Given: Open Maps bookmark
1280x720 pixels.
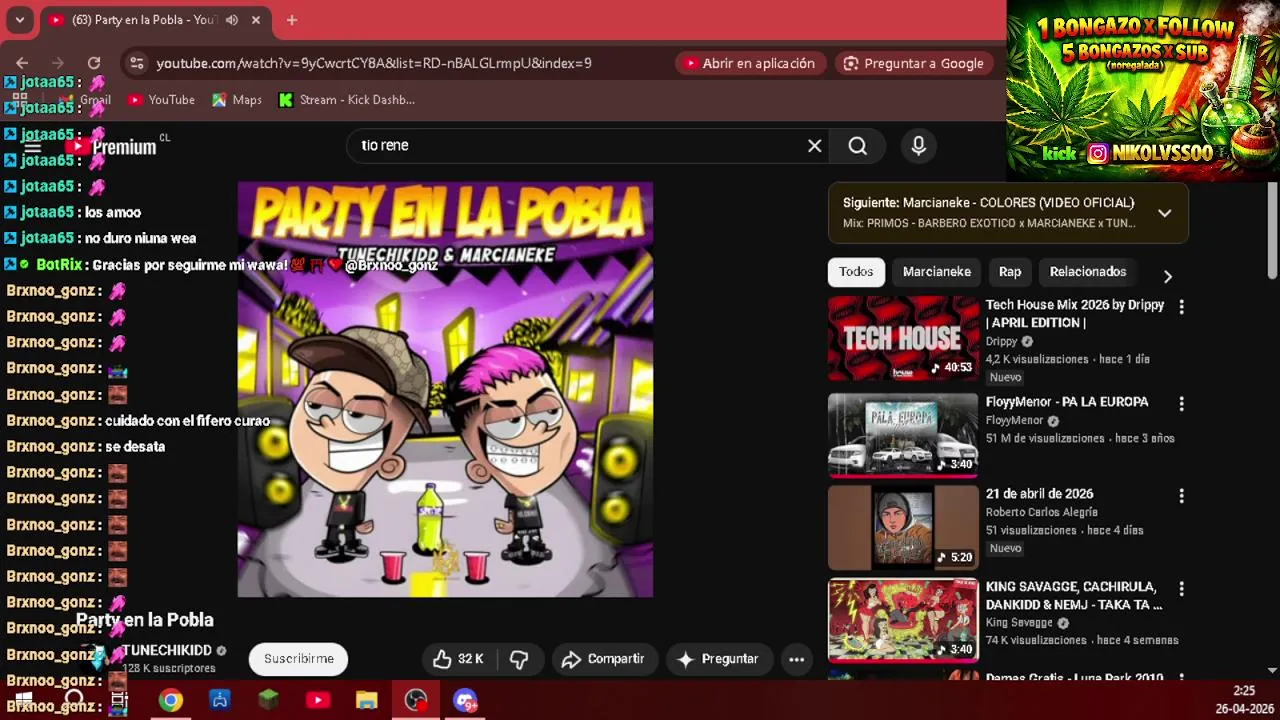Looking at the screenshot, I should click(237, 100).
